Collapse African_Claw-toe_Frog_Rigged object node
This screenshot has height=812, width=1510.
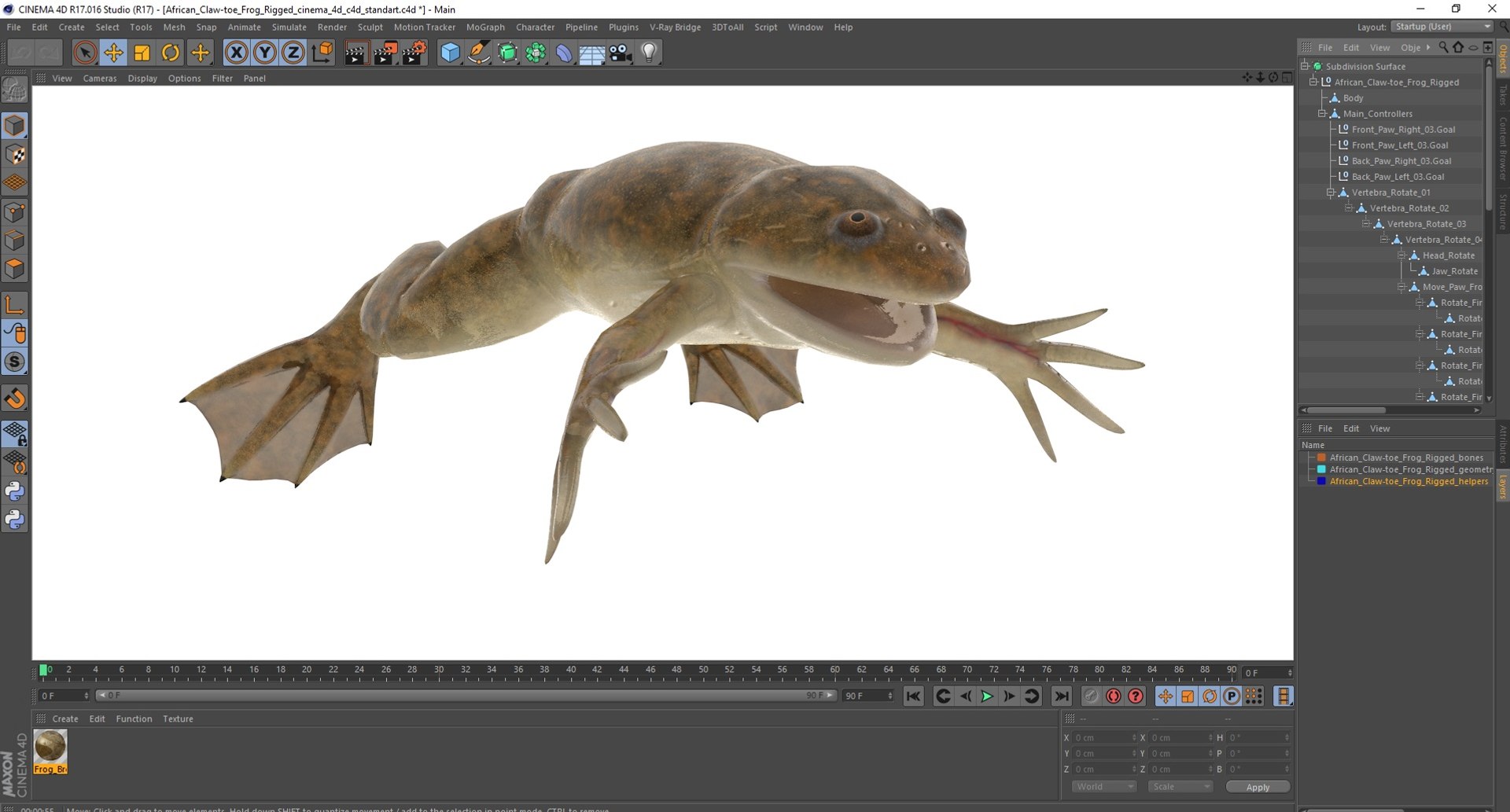click(1313, 82)
